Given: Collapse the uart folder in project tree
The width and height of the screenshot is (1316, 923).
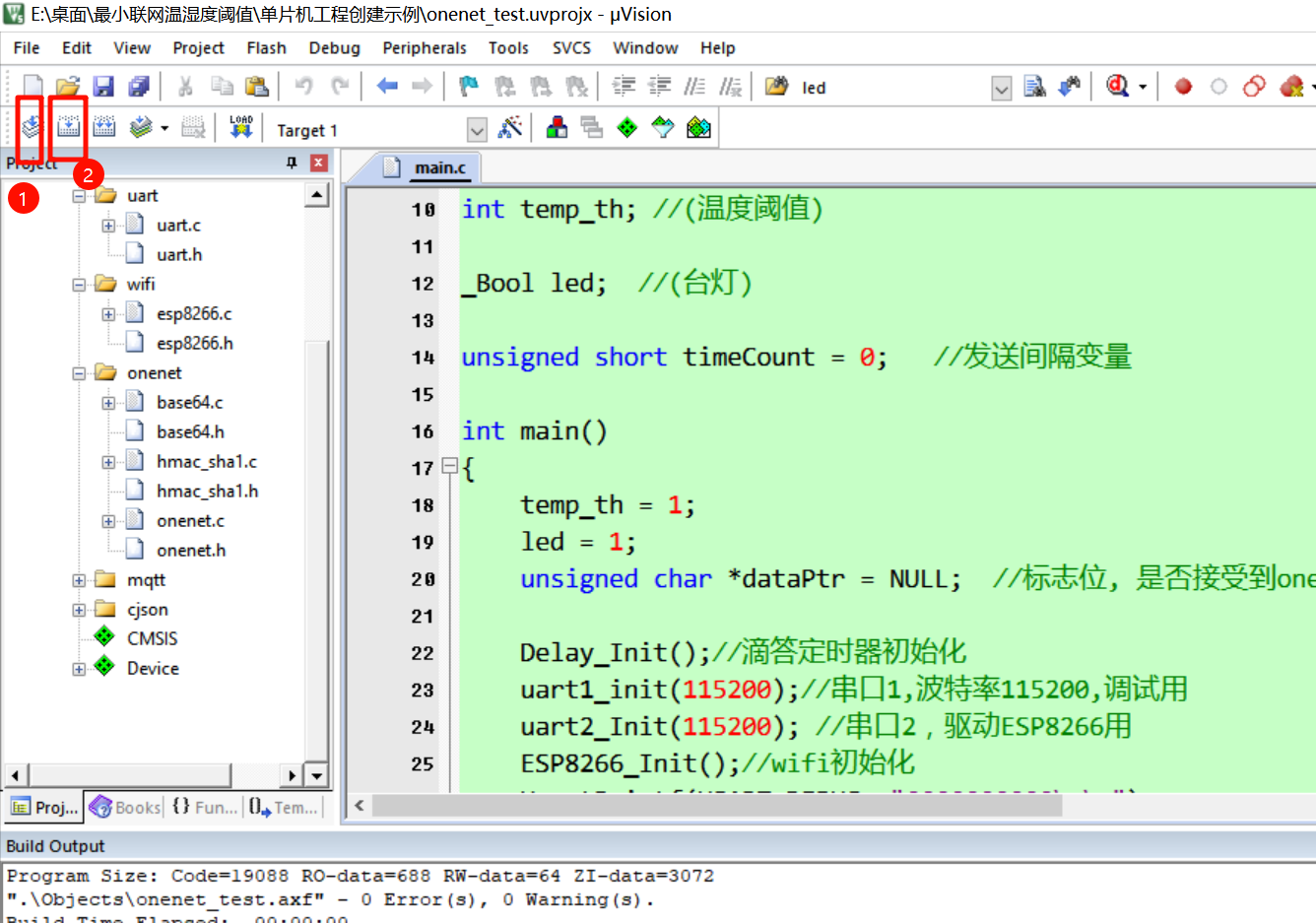Looking at the screenshot, I should [79, 196].
